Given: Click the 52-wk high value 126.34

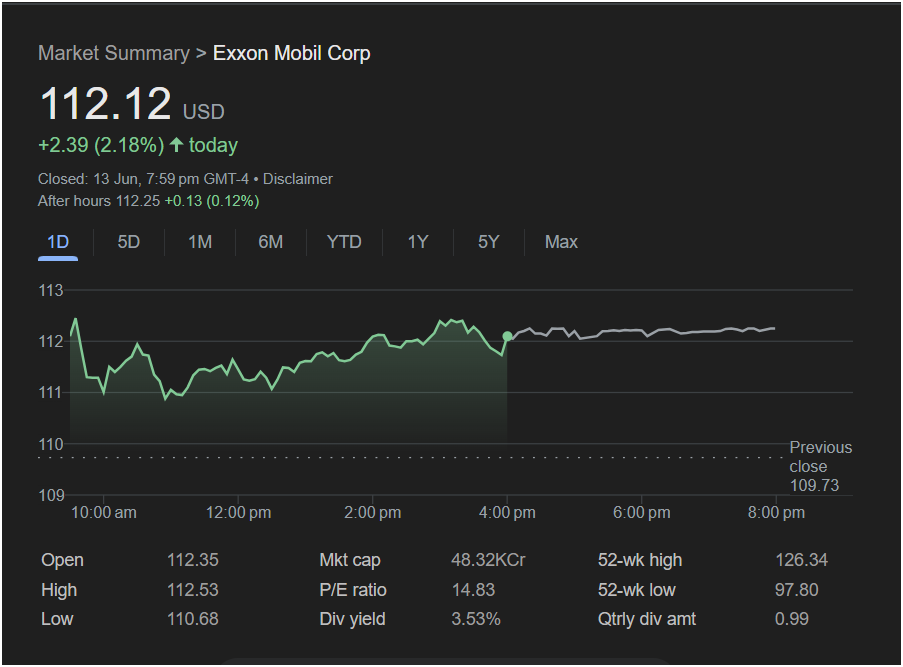Looking at the screenshot, I should (802, 560).
